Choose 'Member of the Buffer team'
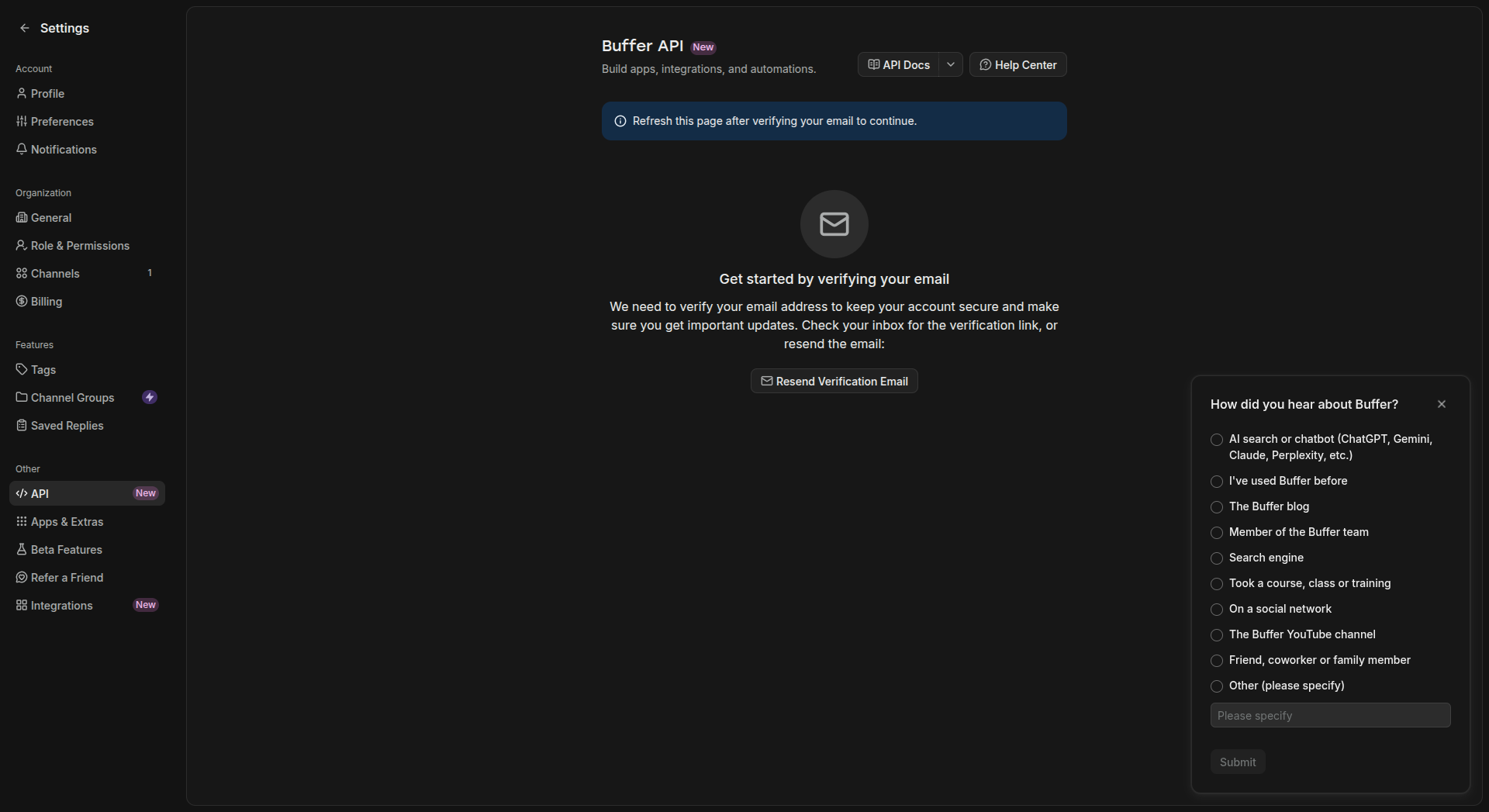The image size is (1489, 812). tap(1217, 533)
